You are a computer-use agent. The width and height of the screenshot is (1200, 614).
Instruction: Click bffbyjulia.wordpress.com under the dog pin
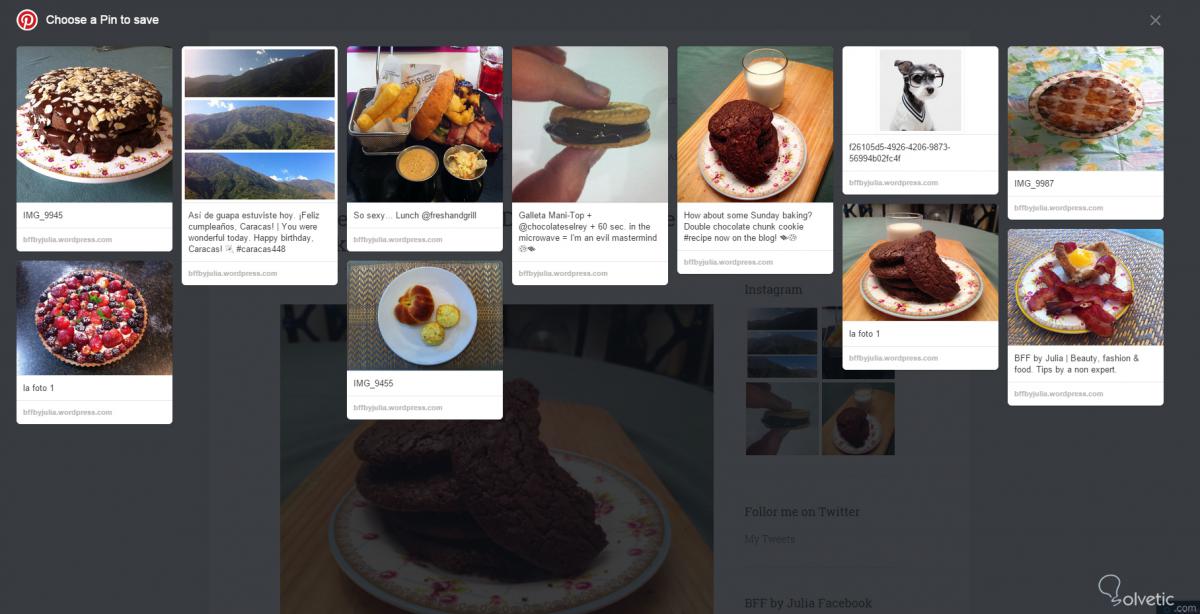pos(893,183)
